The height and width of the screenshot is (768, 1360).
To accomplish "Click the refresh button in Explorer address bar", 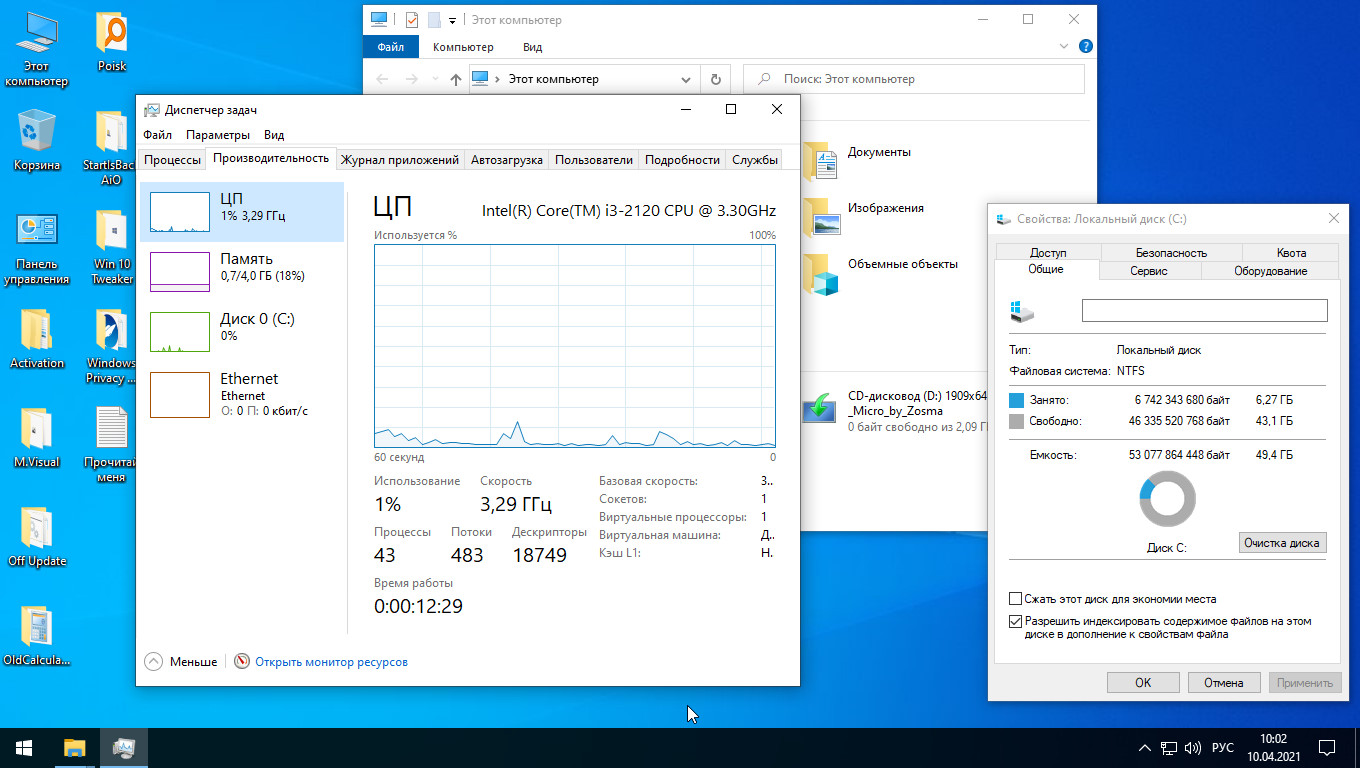I will point(715,79).
